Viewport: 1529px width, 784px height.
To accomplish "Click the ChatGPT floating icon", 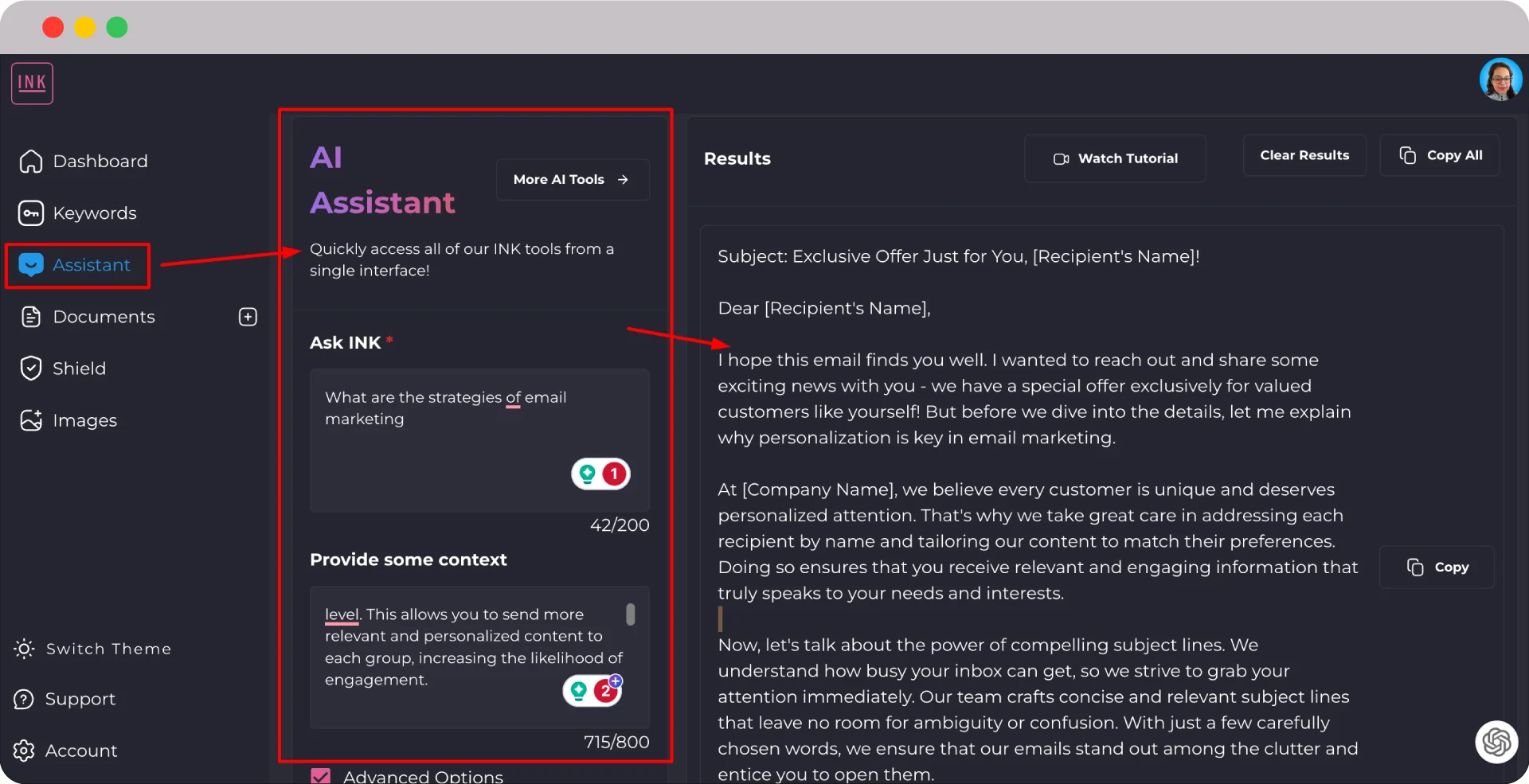I will (1496, 742).
